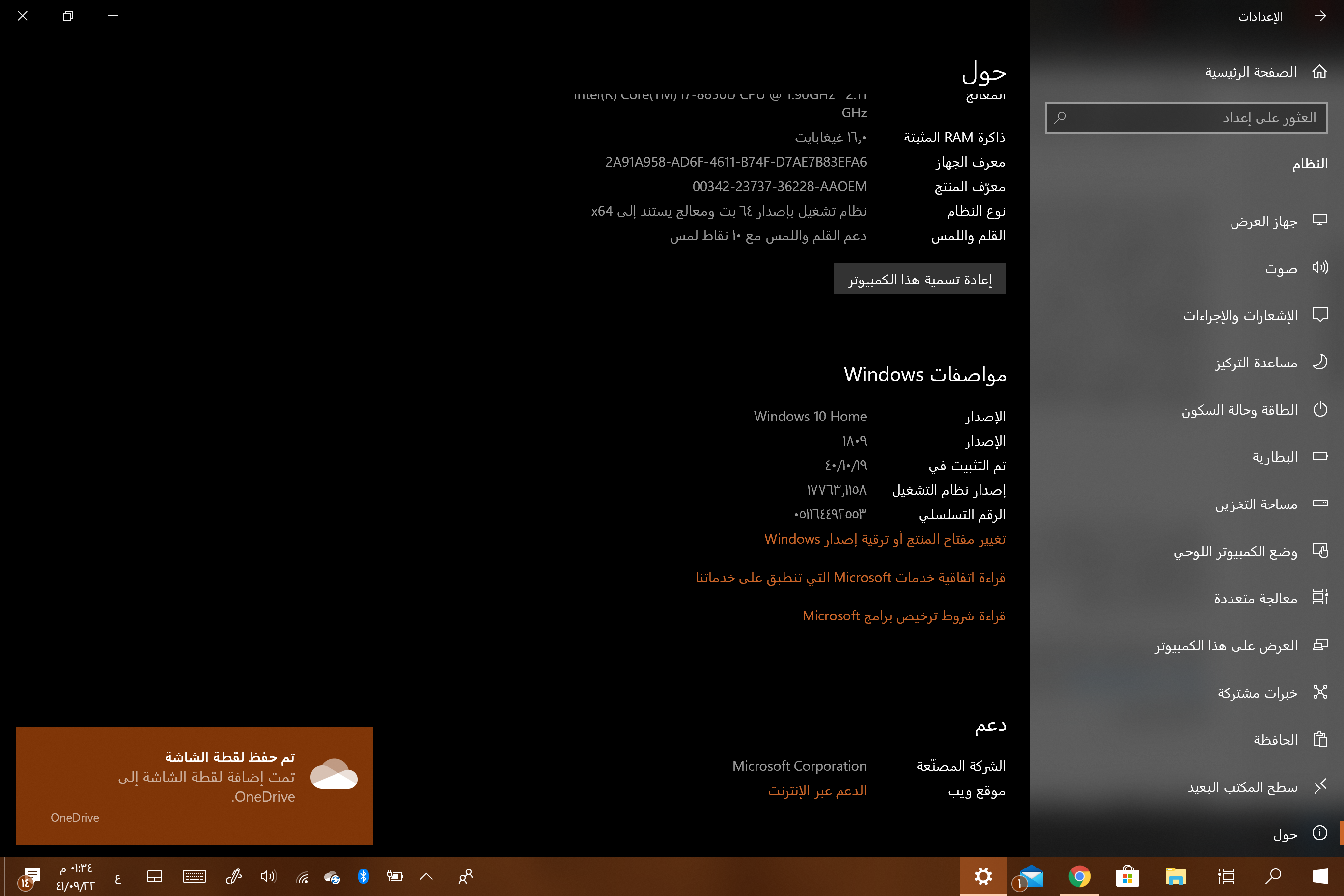Open the online support link
This screenshot has width=1344, height=896.
click(x=817, y=790)
